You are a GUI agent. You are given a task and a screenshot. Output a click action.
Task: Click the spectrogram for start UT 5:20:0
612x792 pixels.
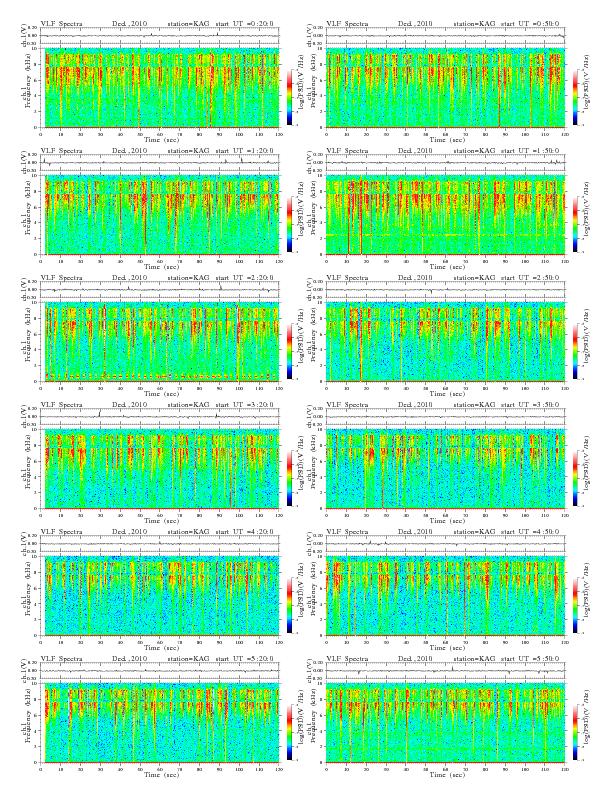point(160,723)
